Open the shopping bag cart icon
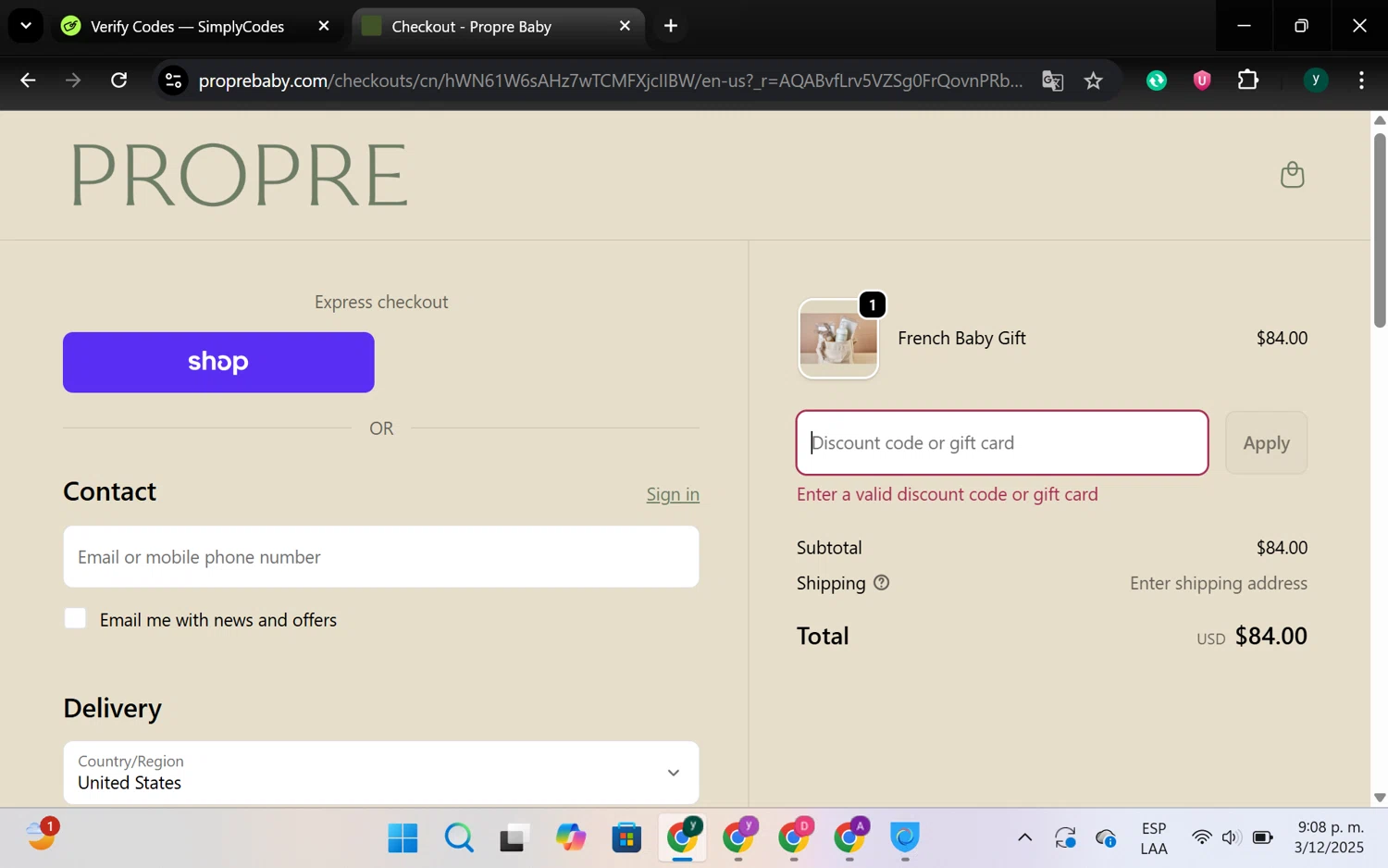Viewport: 1388px width, 868px height. [x=1292, y=174]
